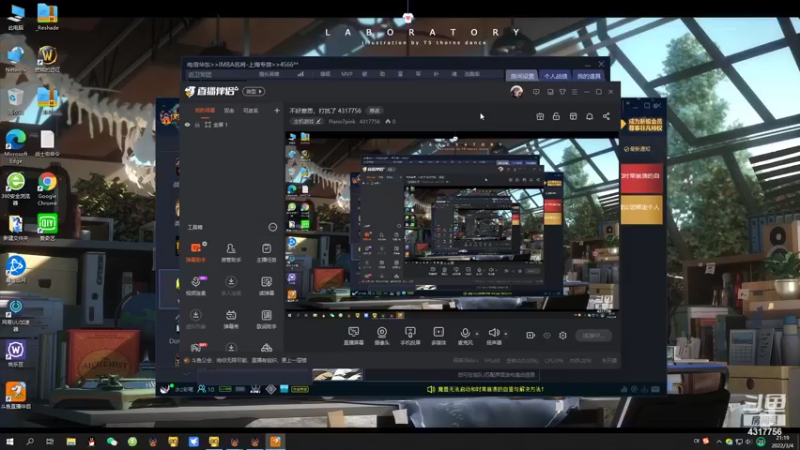Viewport: 800px width, 450px height.
Task: Open Google Chrome desktop shortcut
Action: click(47, 188)
